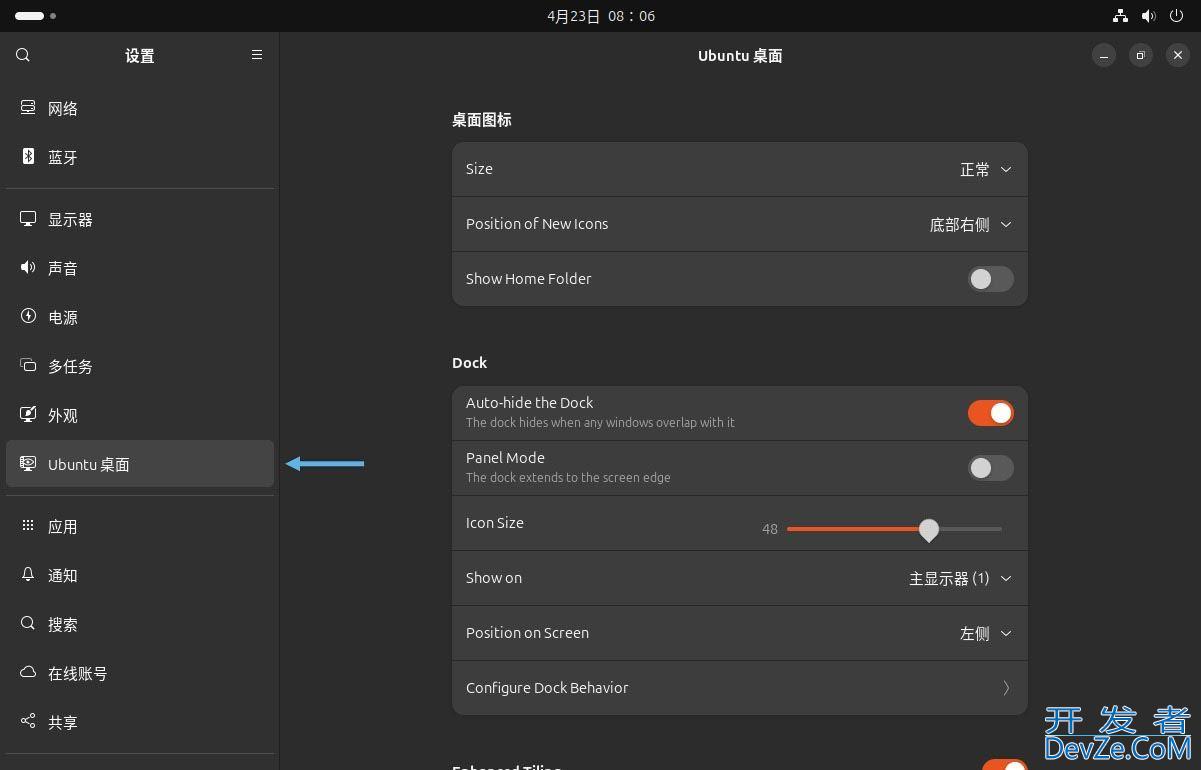Image resolution: width=1201 pixels, height=770 pixels.
Task: Toggle Show Home Folder switch
Action: coord(990,279)
